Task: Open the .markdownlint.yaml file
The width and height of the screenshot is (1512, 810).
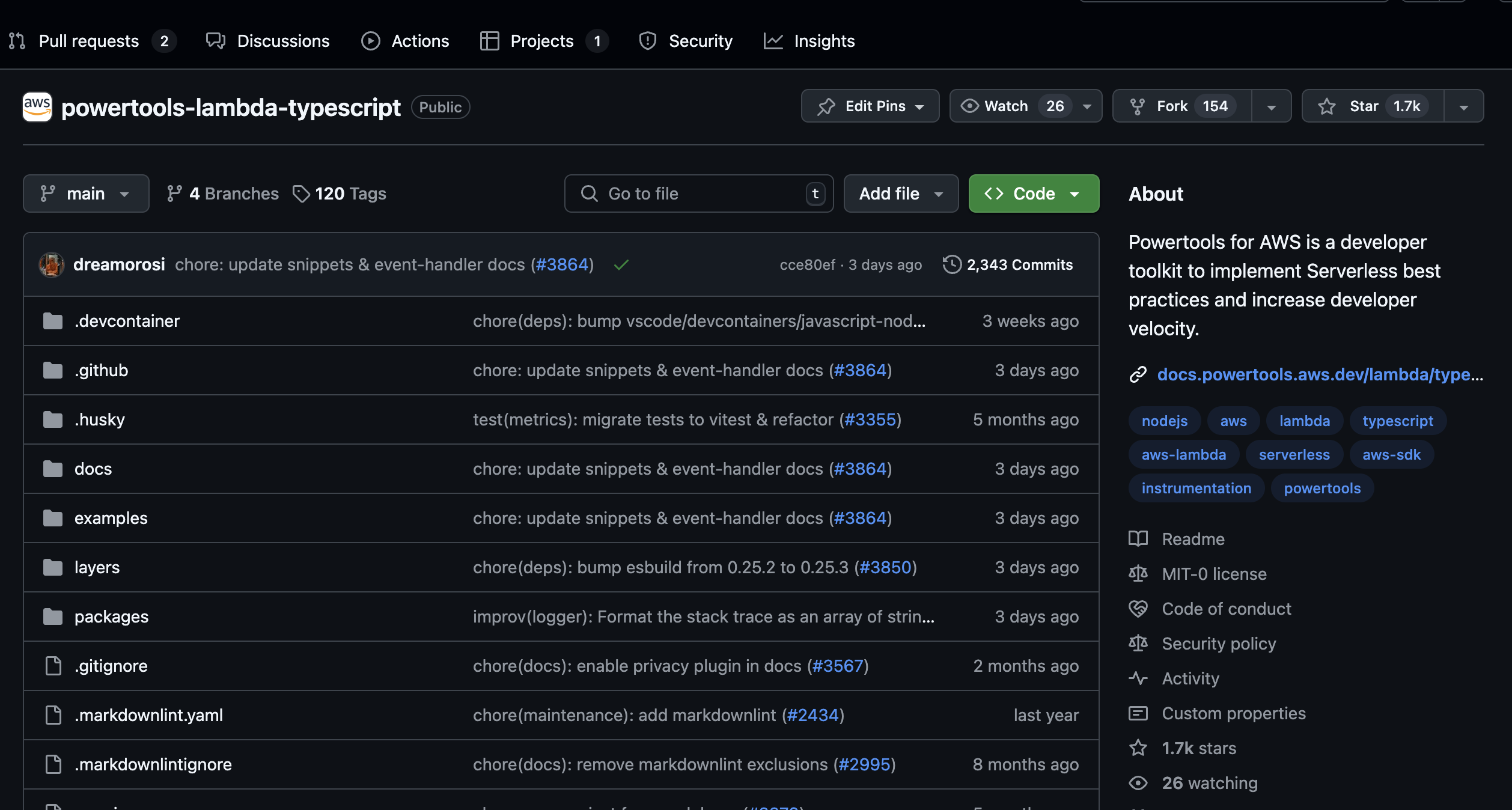Action: click(x=148, y=715)
